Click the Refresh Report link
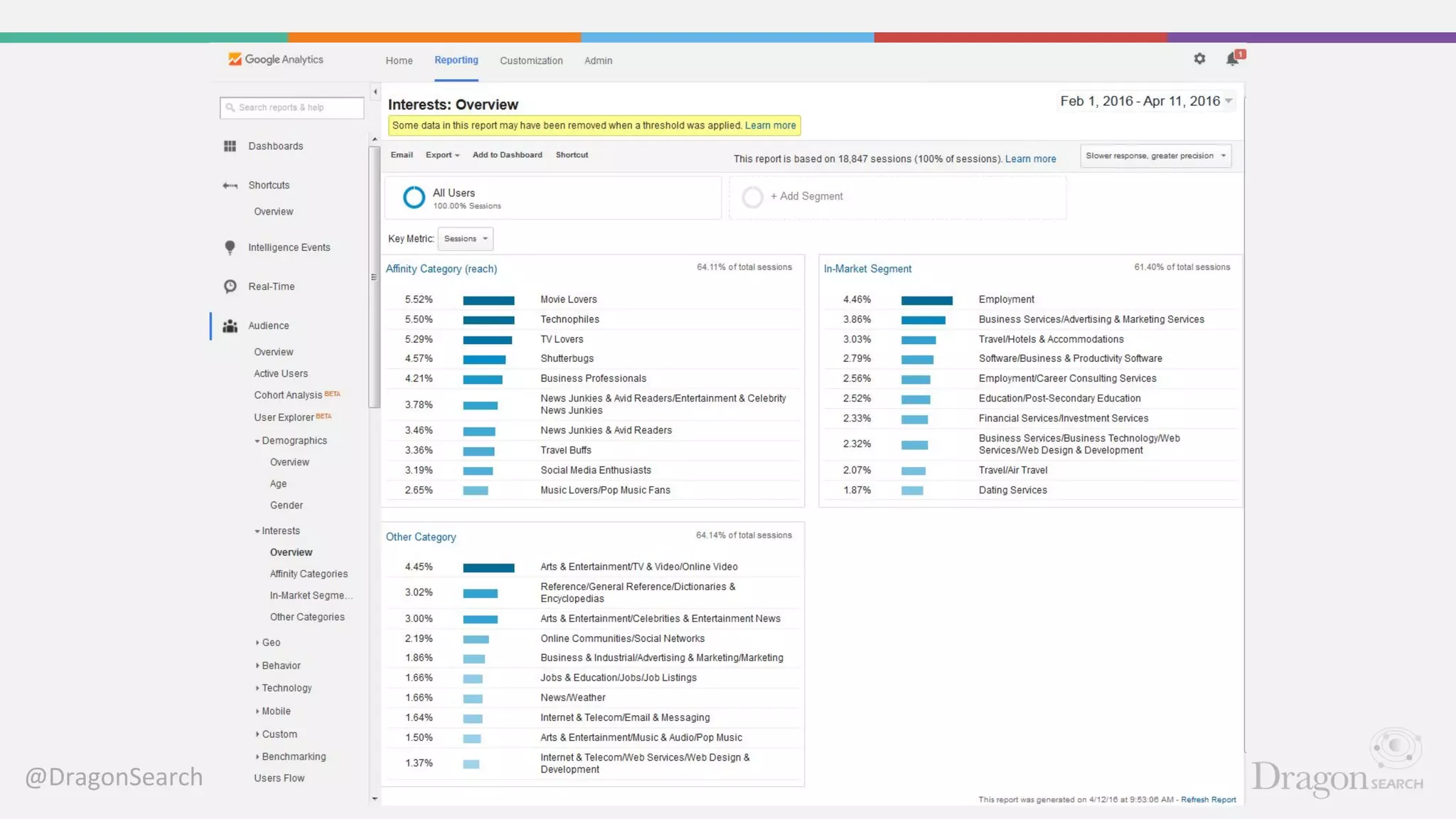The width and height of the screenshot is (1456, 819). click(1208, 800)
